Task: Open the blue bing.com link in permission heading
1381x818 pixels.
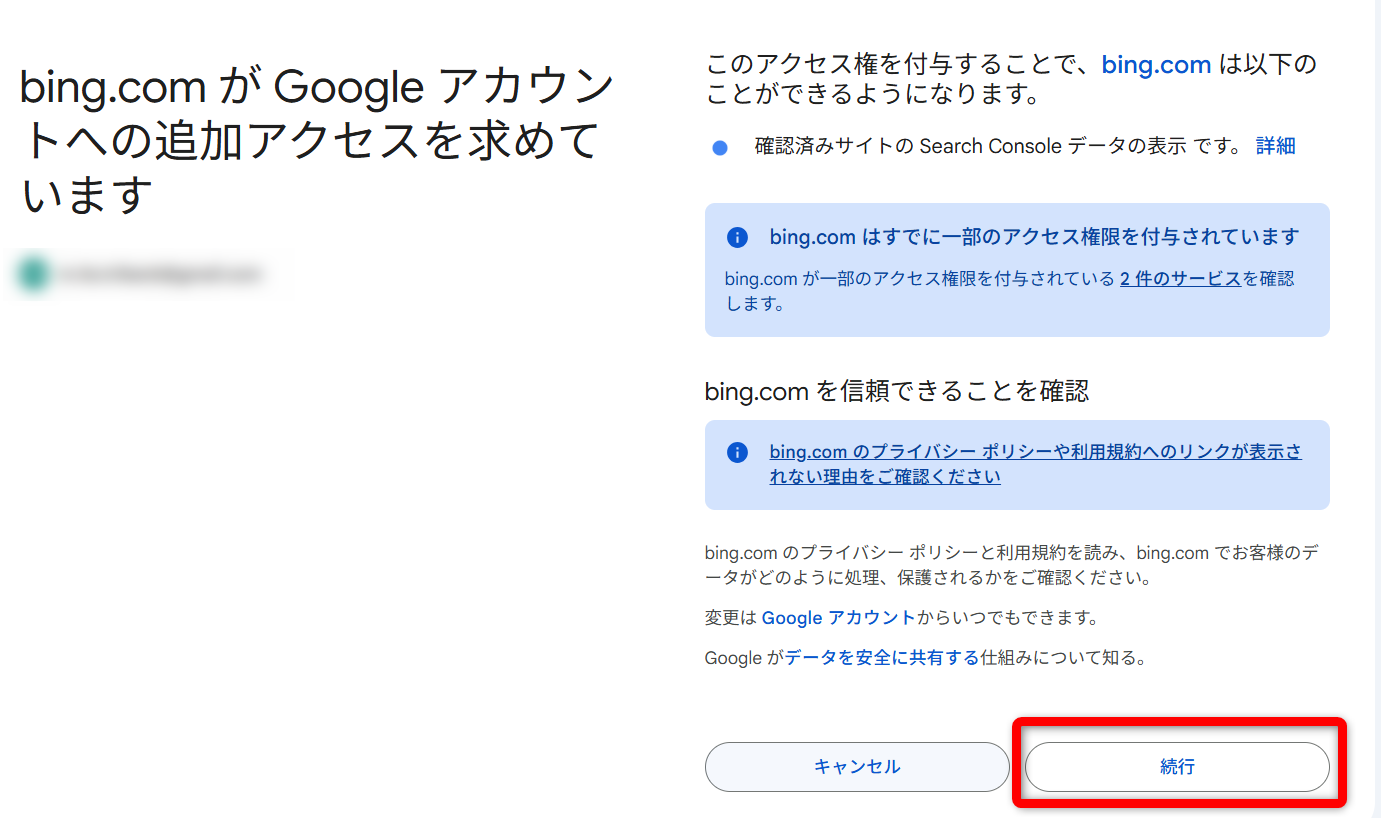Action: coord(1156,66)
